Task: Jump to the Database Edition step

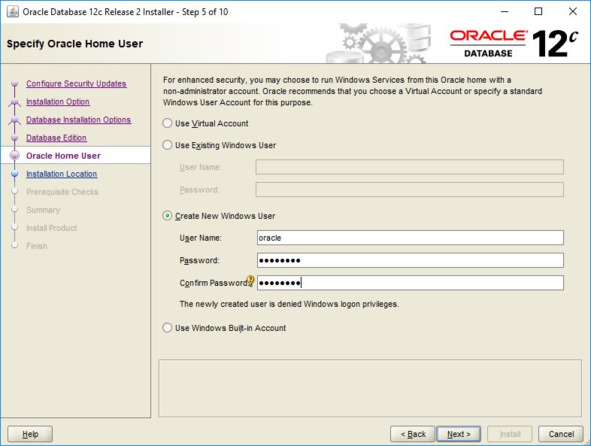Action: click(x=56, y=138)
